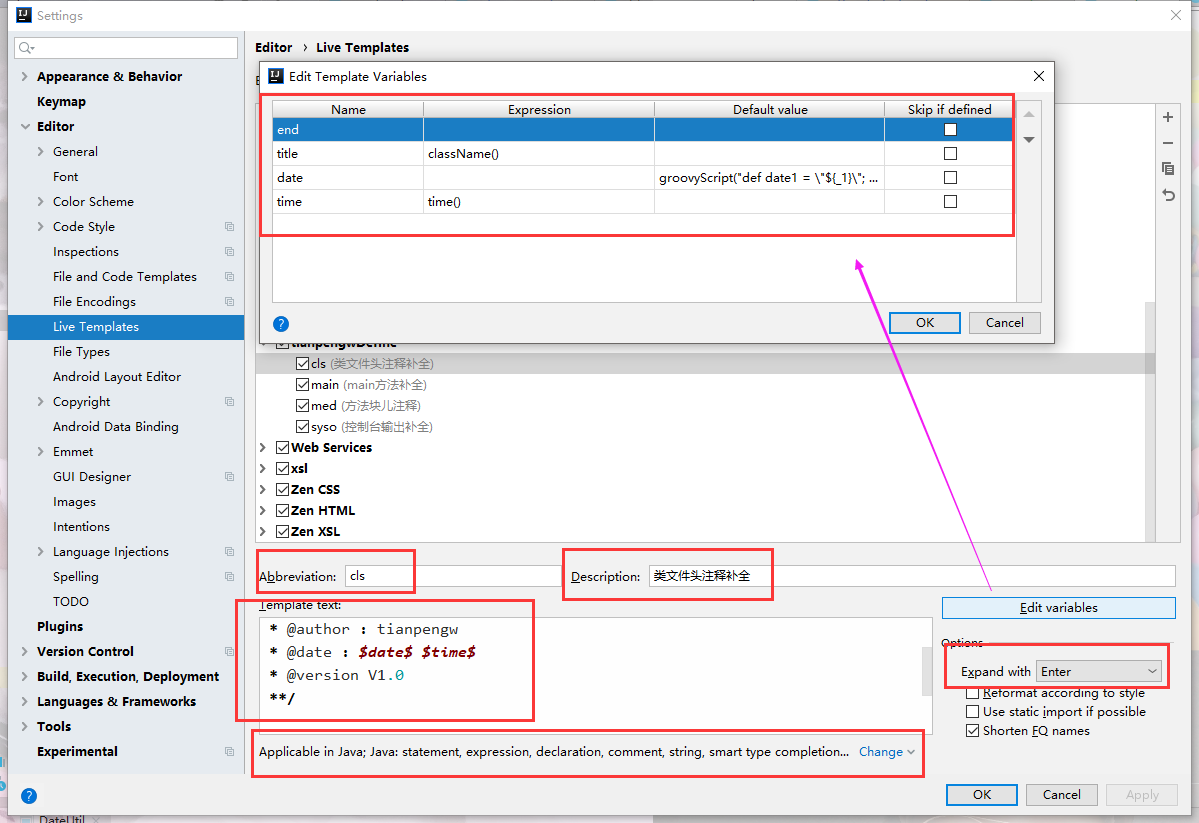
Task: Move variable down with the down arrow
Action: [x=1029, y=140]
